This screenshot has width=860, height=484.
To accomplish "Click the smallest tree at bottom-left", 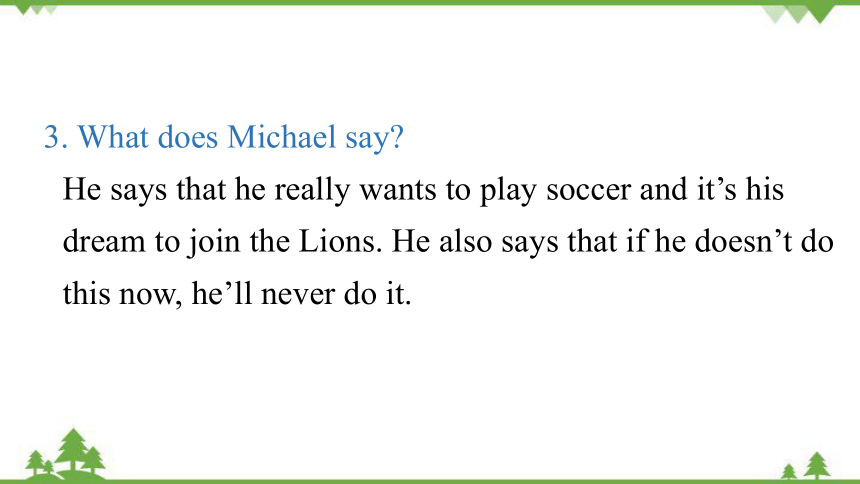I will pyautogui.click(x=48, y=467).
